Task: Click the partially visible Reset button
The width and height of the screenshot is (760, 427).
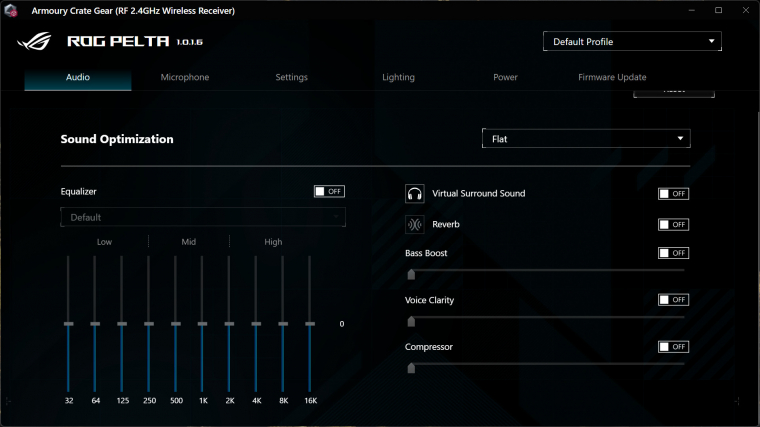Action: coord(673,92)
